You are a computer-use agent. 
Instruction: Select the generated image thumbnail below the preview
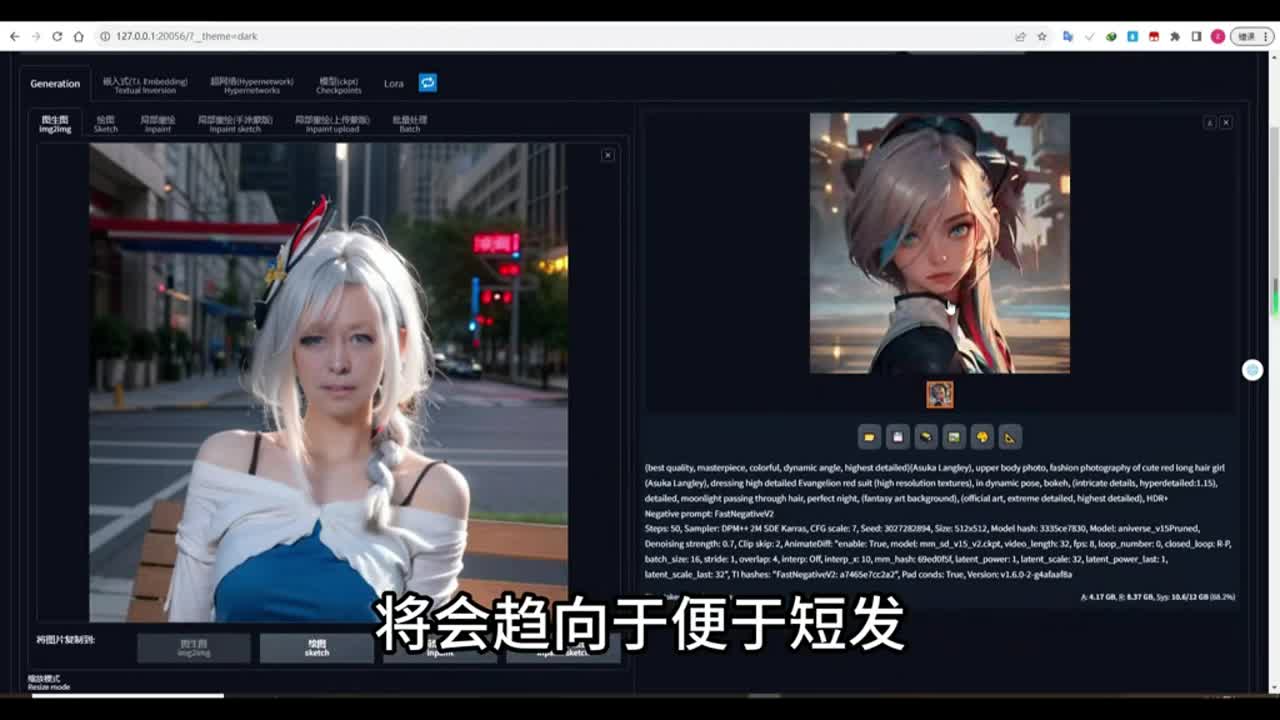click(x=939, y=394)
